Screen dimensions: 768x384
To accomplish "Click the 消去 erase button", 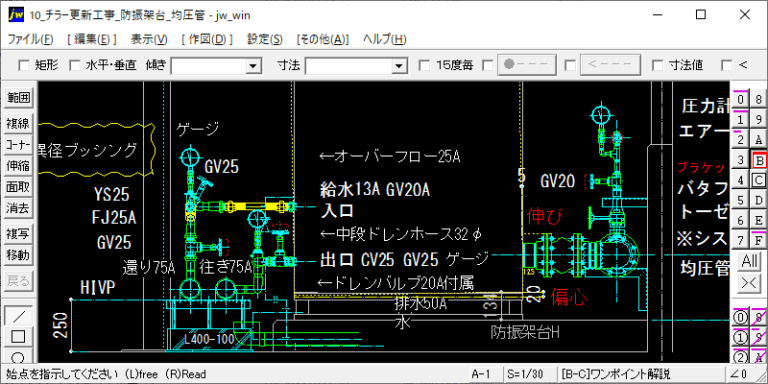I will [x=18, y=209].
